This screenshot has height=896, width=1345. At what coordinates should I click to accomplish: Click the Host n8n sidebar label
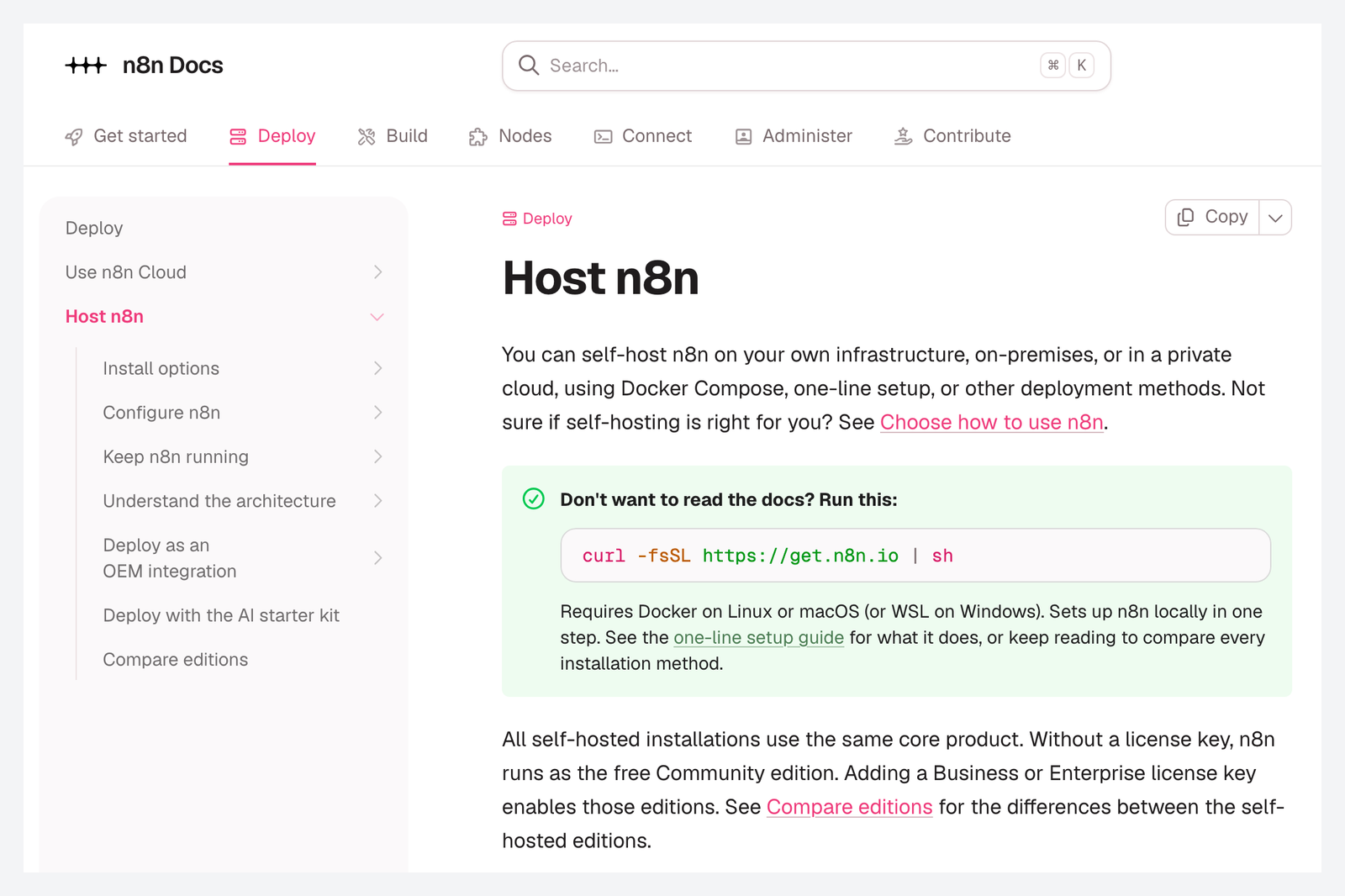104,317
